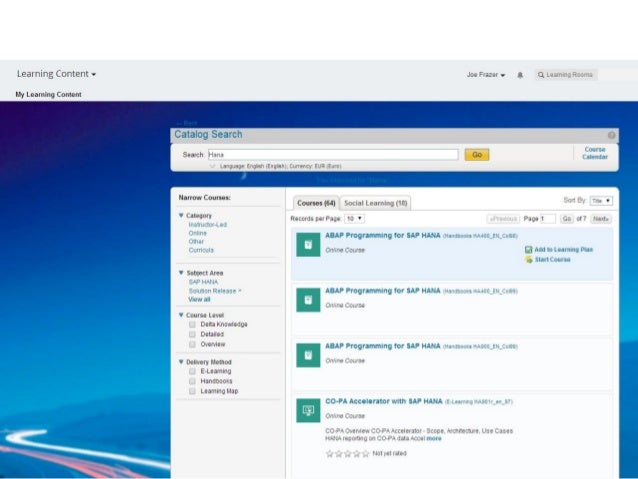Click the magnifier icon in Learning Rooms search
This screenshot has width=638, height=479.
(x=541, y=75)
